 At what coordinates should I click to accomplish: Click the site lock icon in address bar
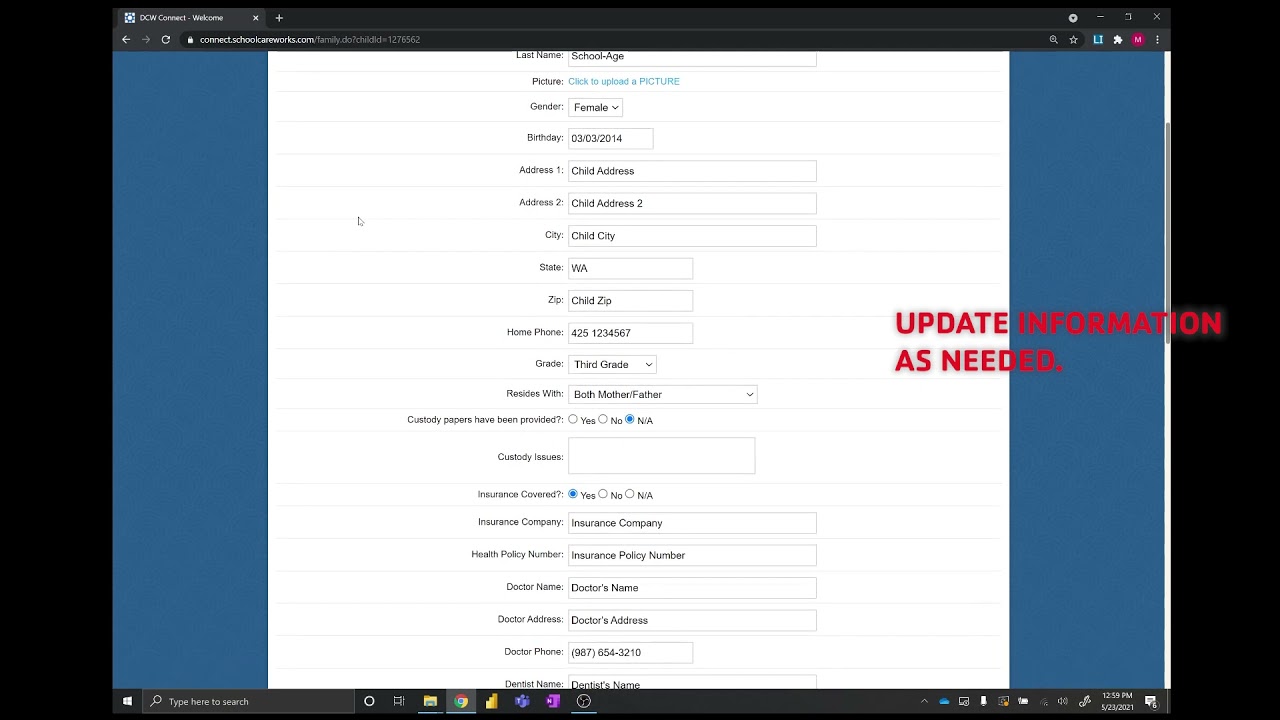(x=189, y=40)
